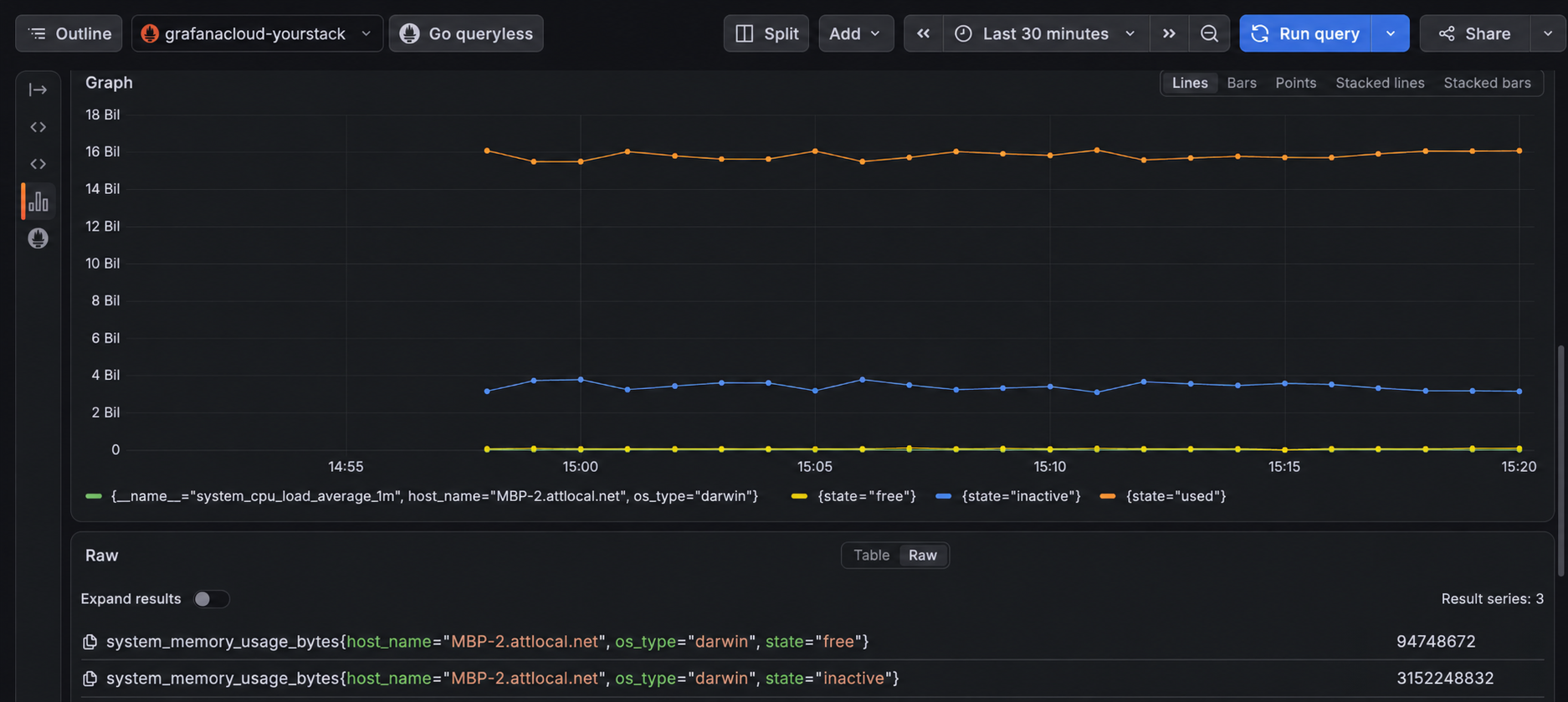This screenshot has width=1568, height=702.
Task: Expand the Share options chevron
Action: click(1548, 33)
